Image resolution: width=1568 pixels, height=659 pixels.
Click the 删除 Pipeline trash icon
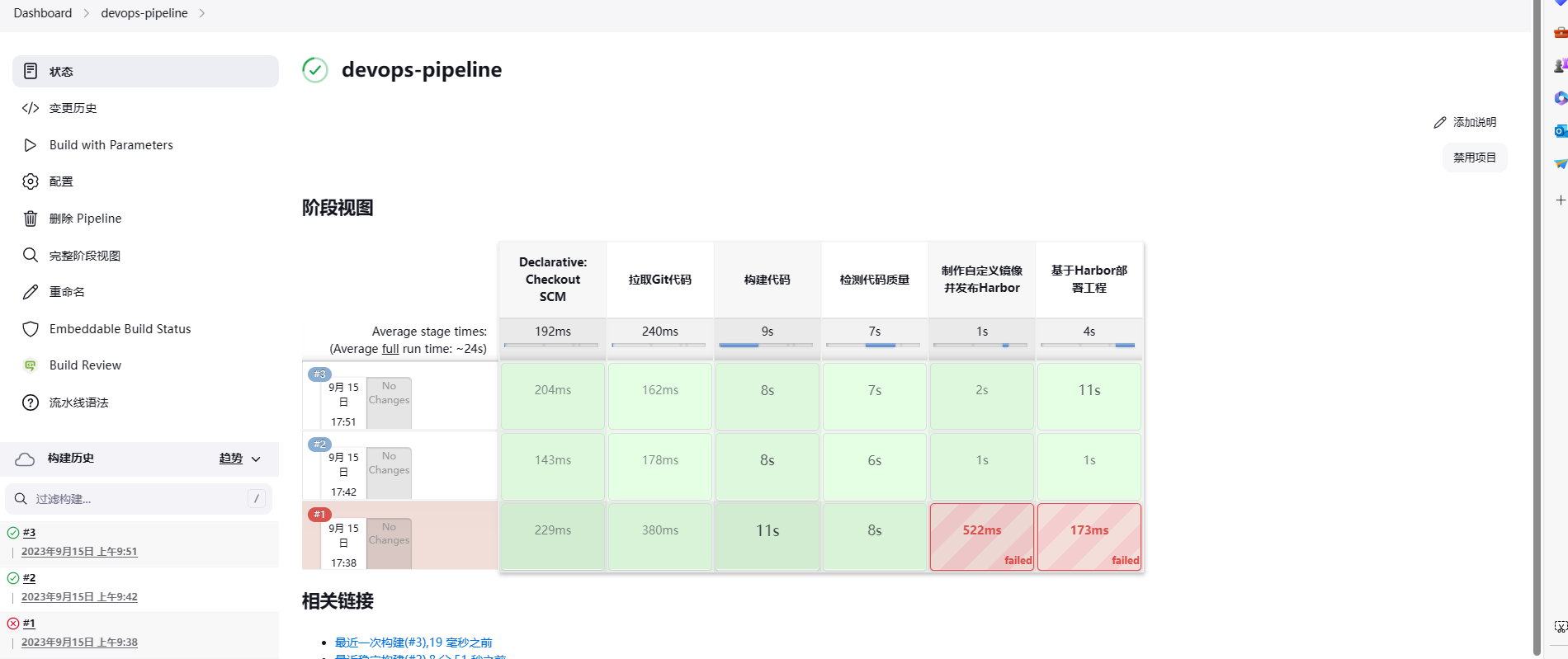(x=31, y=219)
